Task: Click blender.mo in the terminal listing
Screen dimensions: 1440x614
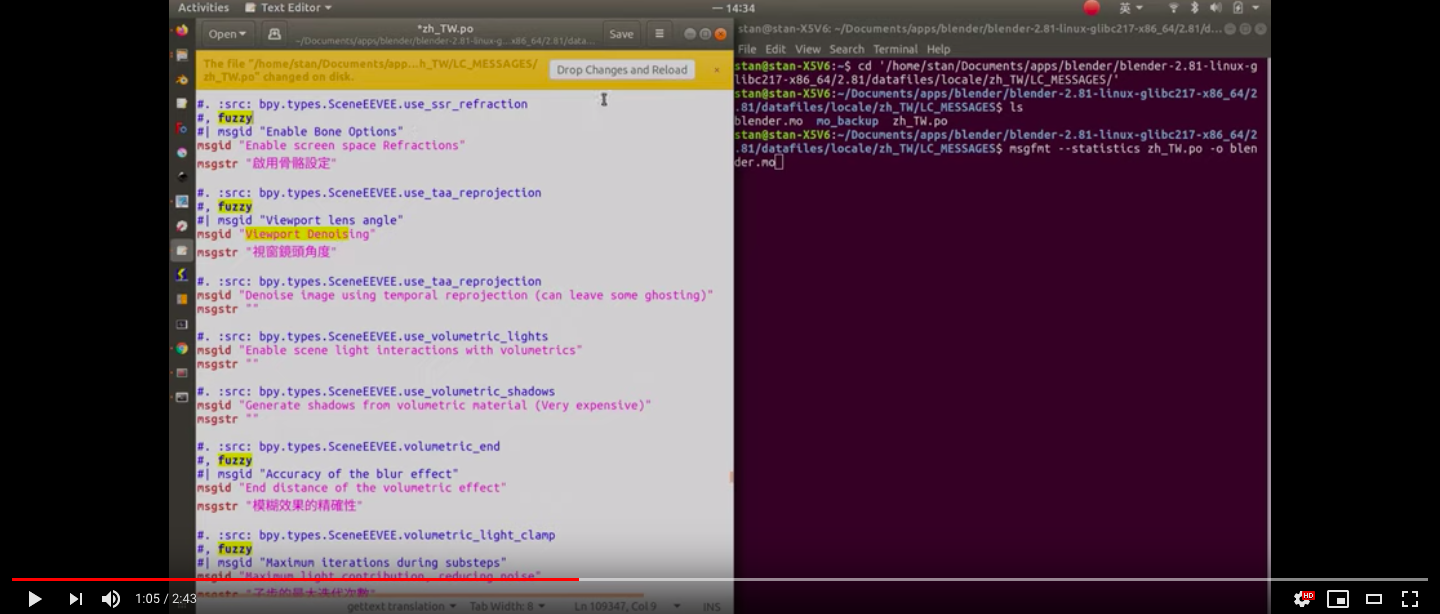Action: click(x=768, y=121)
